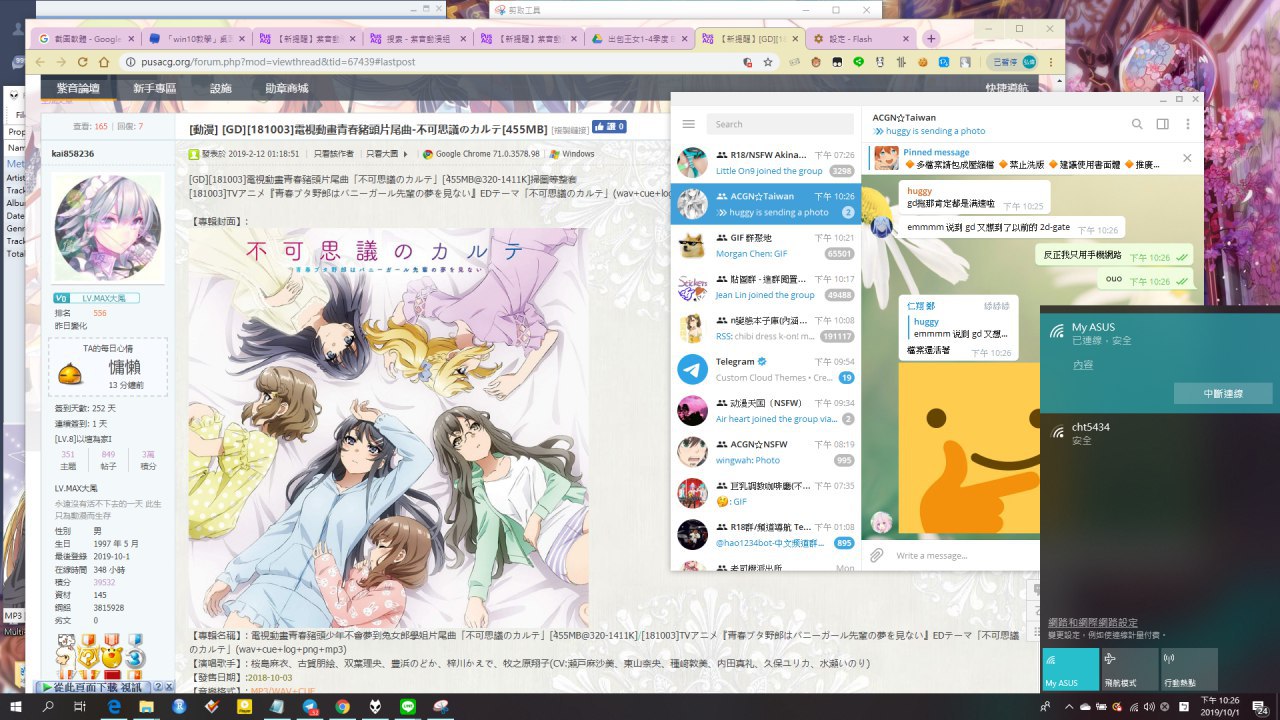This screenshot has height=720, width=1280.
Task: Open a new Chrome tab
Action: point(931,38)
